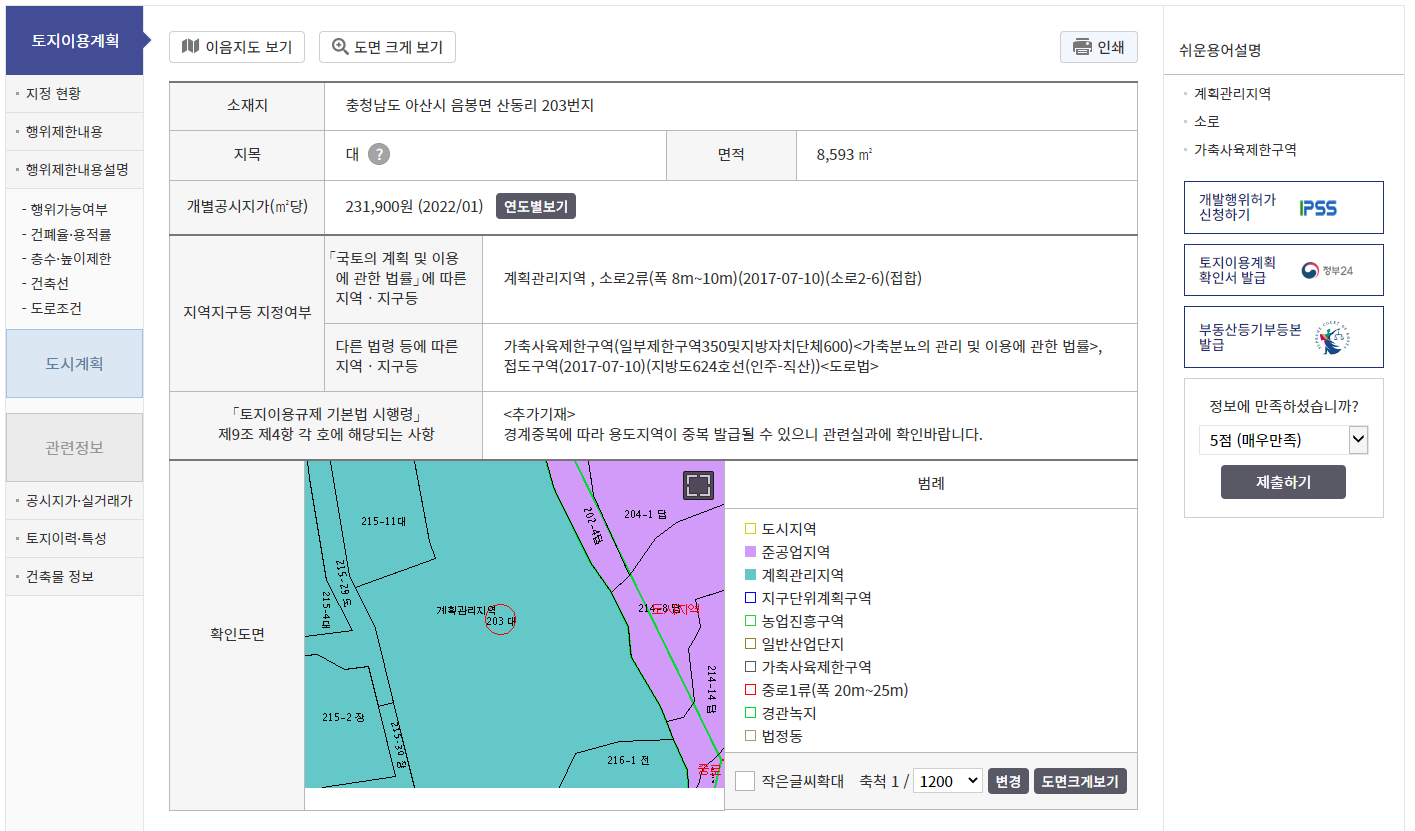Open the map scale dropdown showing 1200
Image resolution: width=1415 pixels, height=831 pixels.
946,781
